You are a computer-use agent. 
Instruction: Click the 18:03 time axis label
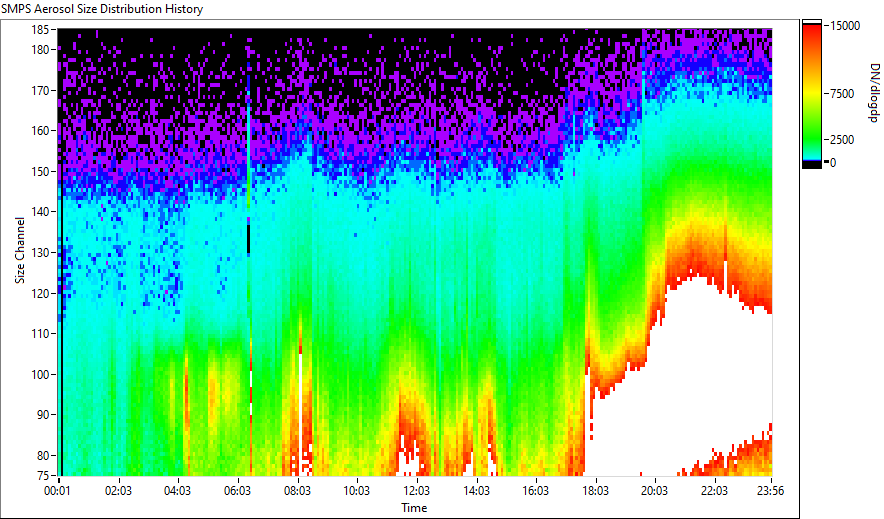(x=595, y=491)
